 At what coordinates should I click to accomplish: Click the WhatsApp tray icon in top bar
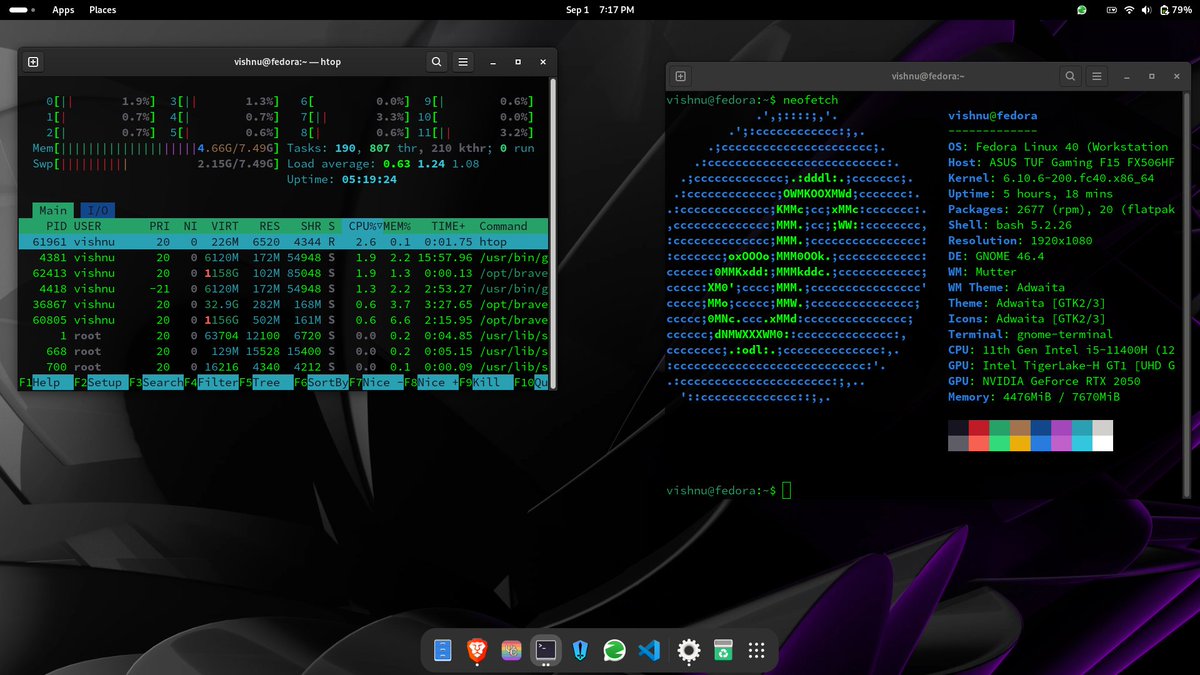click(x=1081, y=10)
